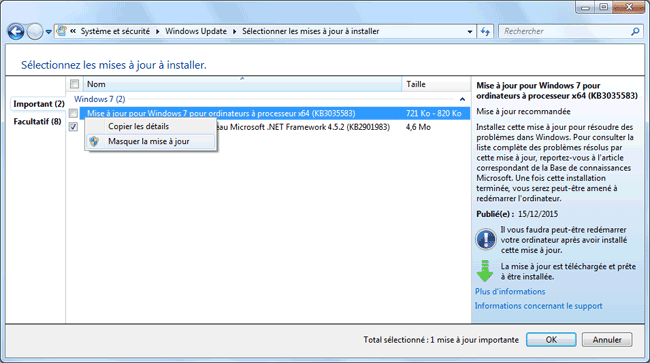Click the 721 Ko - 820 Ko size
The height and width of the screenshot is (363, 650).
tap(434, 113)
